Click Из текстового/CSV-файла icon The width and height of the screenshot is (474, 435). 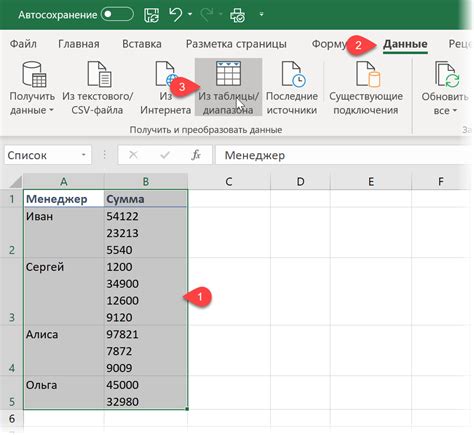[x=99, y=74]
